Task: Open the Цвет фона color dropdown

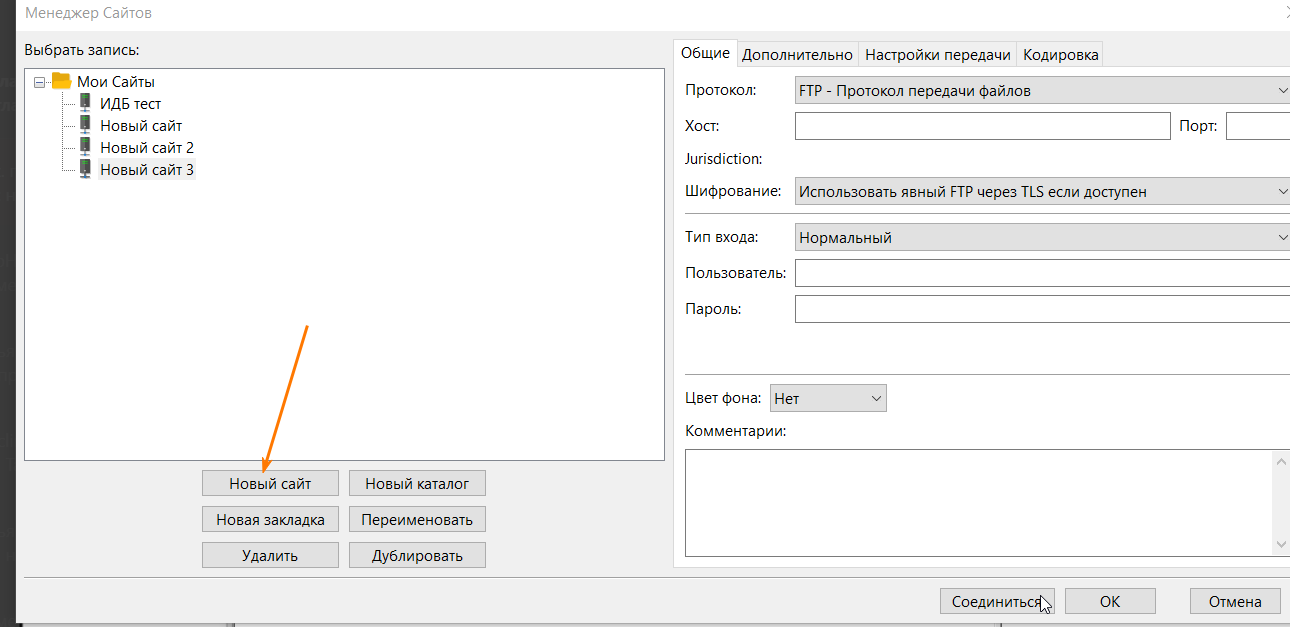Action: click(x=828, y=398)
